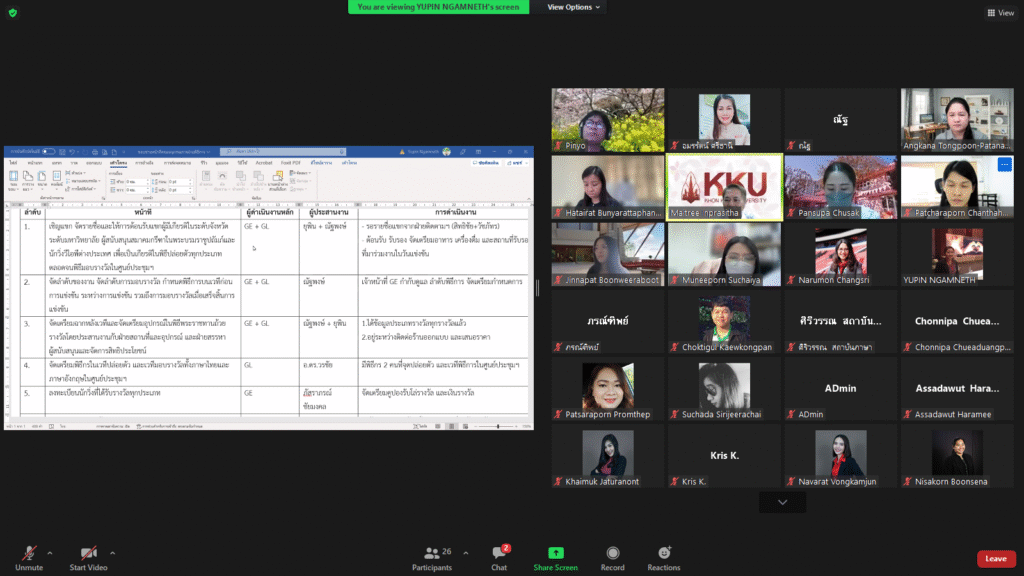Select Pinyo's video thumbnail

point(607,119)
